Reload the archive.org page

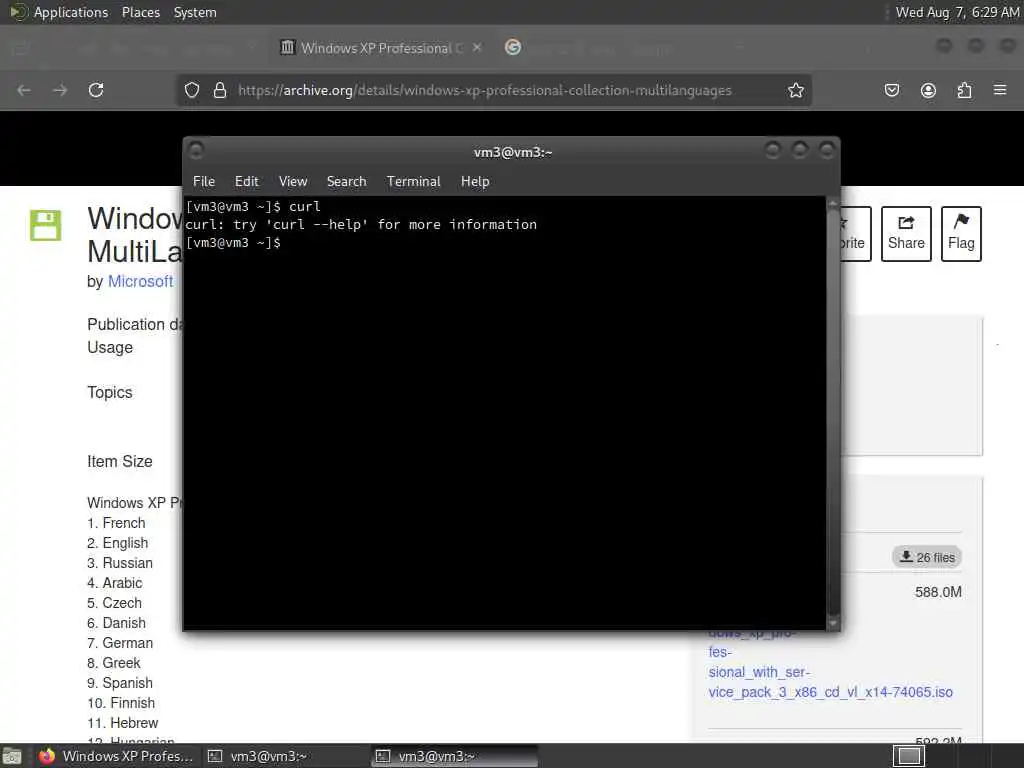pyautogui.click(x=96, y=90)
